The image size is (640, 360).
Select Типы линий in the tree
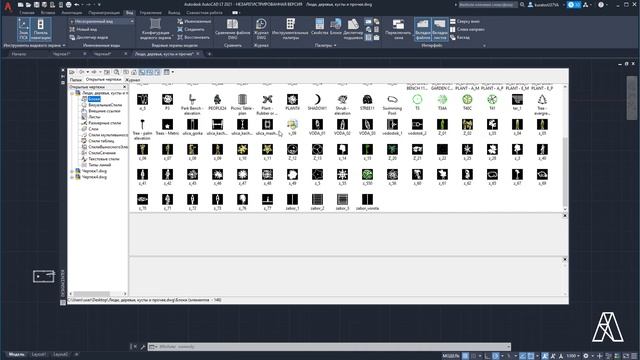[x=100, y=165]
